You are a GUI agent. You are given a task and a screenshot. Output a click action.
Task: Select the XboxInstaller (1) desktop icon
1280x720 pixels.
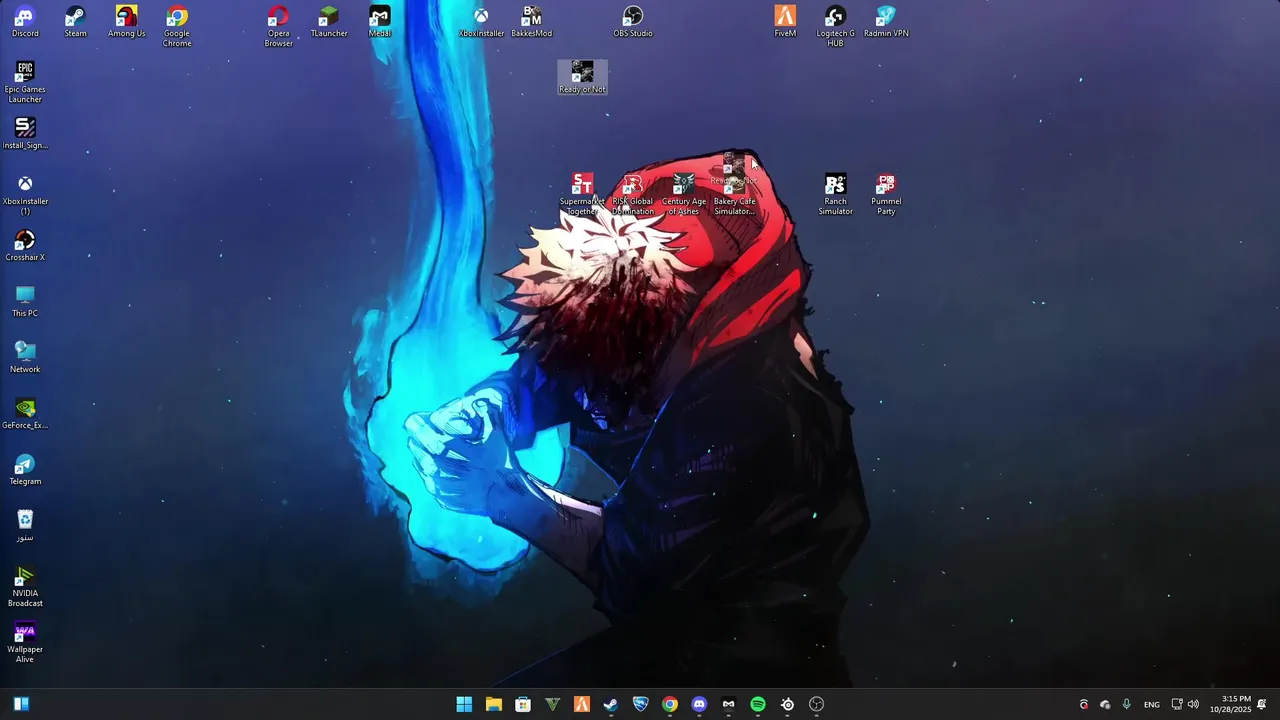[x=25, y=194]
